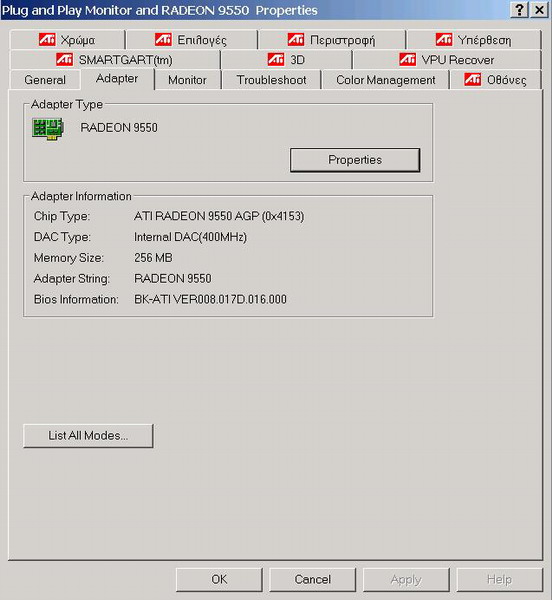The width and height of the screenshot is (552, 600).
Task: Click the Memory Size label
Action: coord(69,258)
